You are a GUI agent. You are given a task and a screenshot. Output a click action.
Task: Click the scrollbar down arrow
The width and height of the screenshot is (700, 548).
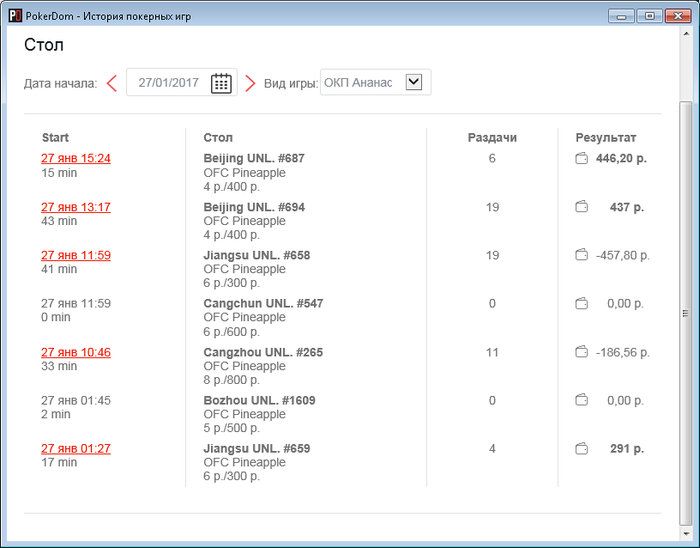(686, 534)
